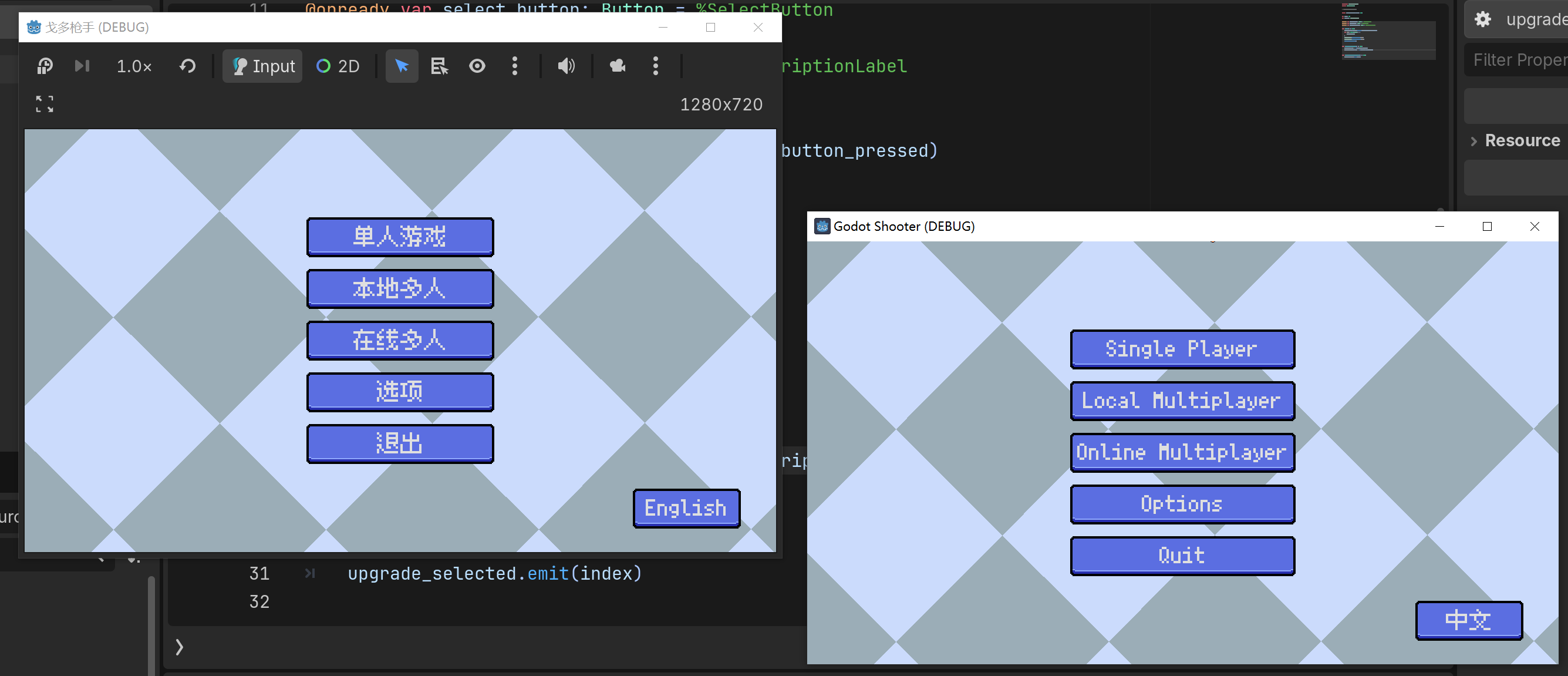Activate the blue arrow select tool

(402, 66)
